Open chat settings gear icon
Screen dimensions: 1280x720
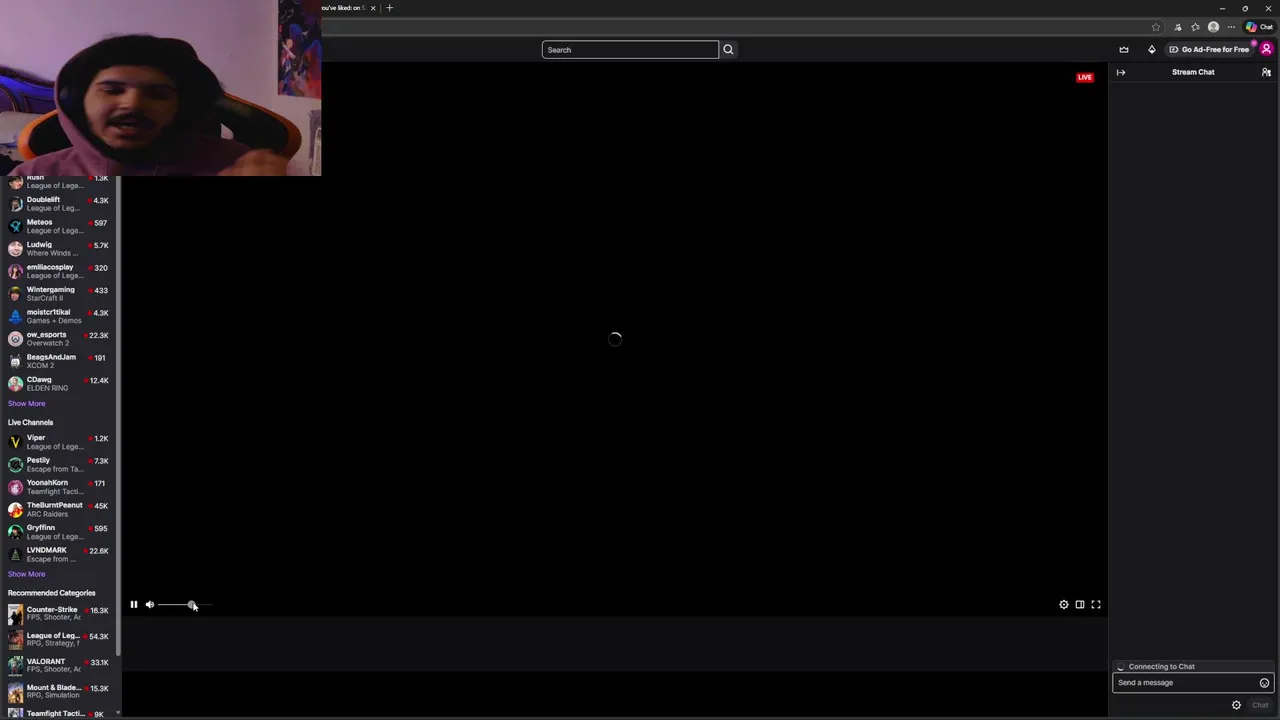(1236, 705)
